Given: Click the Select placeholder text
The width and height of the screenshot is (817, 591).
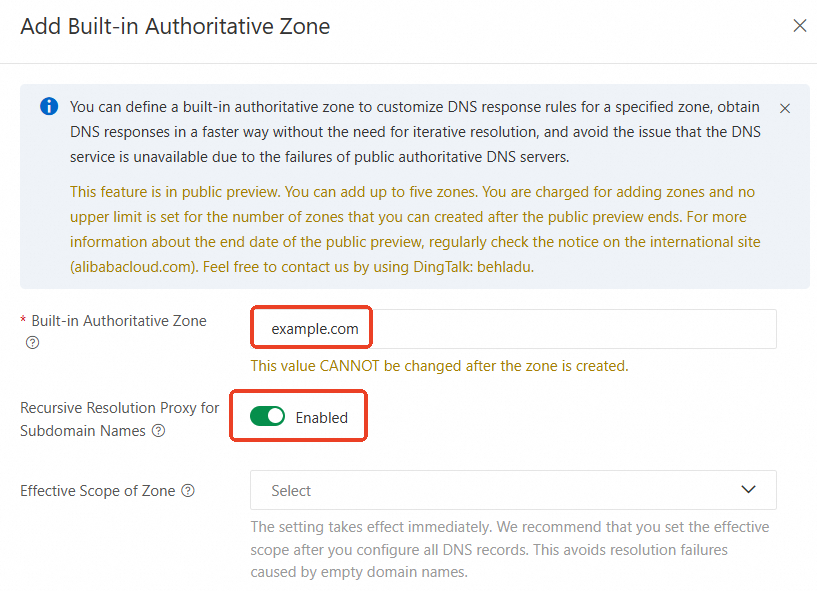Looking at the screenshot, I should [x=291, y=491].
